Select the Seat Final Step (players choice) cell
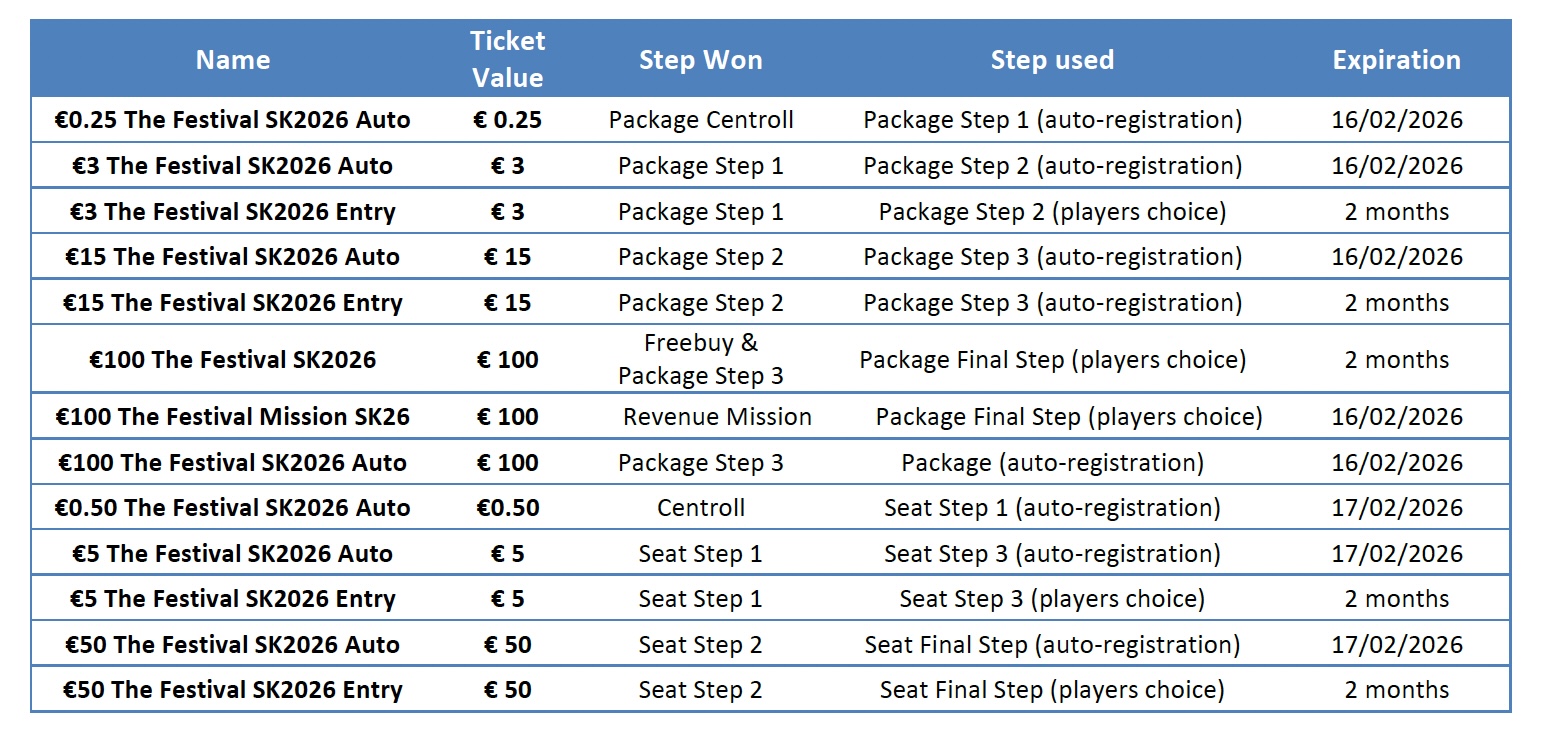Screen dimensions: 1543x733 click(x=1052, y=690)
